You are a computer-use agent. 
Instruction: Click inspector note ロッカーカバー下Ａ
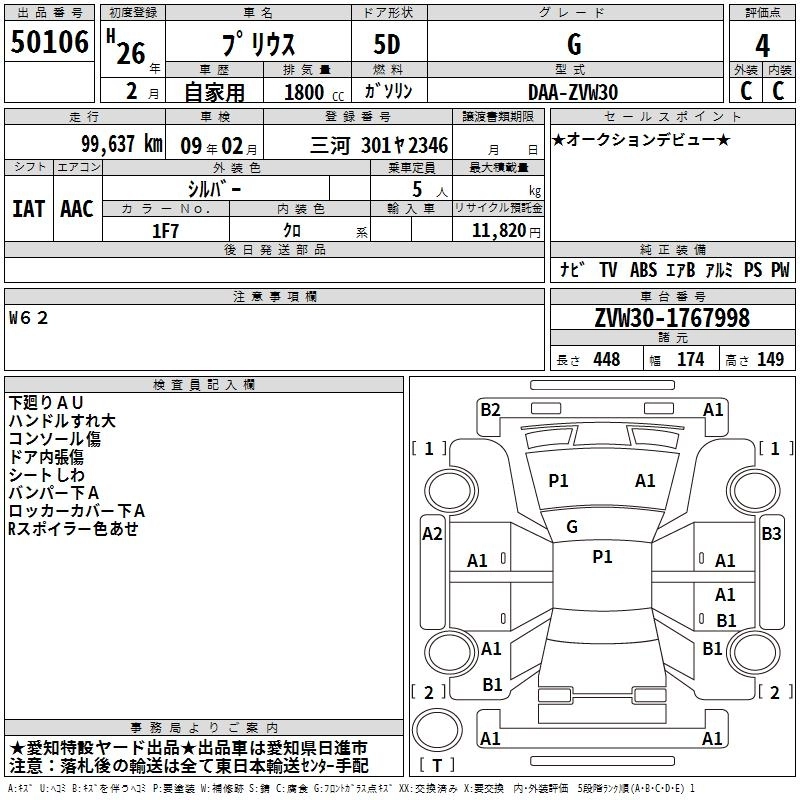pyautogui.click(x=77, y=511)
